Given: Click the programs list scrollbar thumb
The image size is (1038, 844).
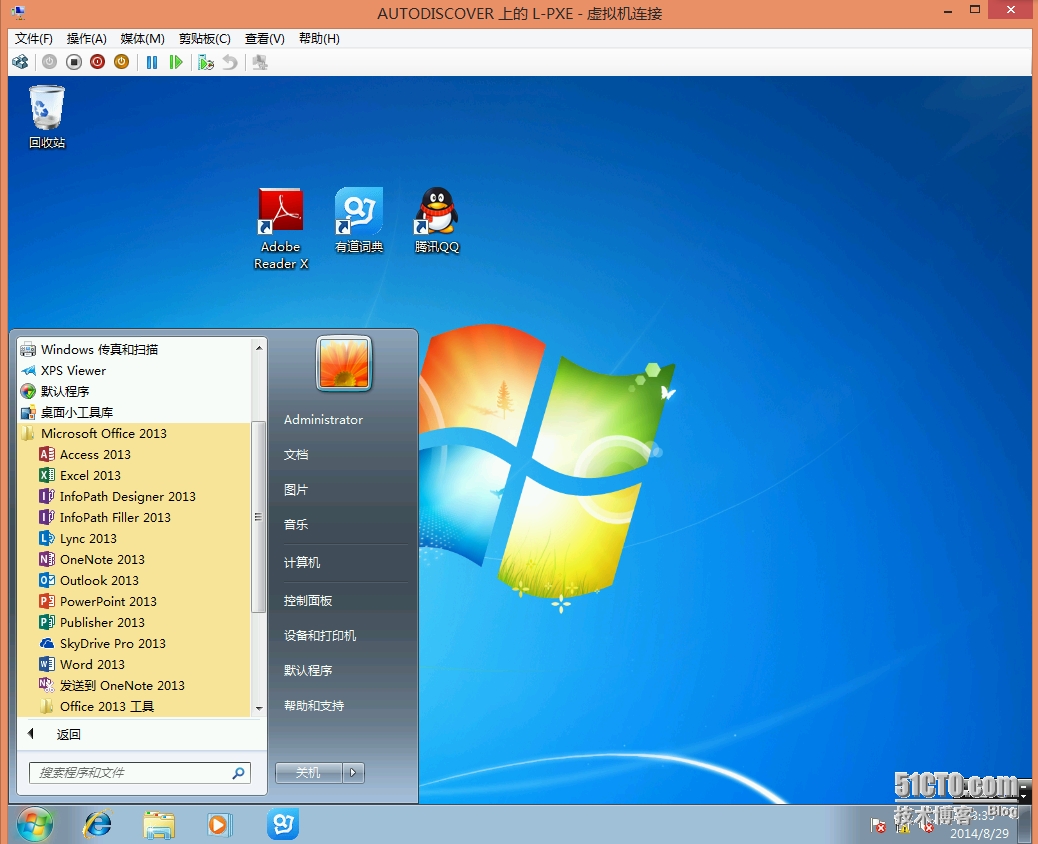Looking at the screenshot, I should [259, 517].
